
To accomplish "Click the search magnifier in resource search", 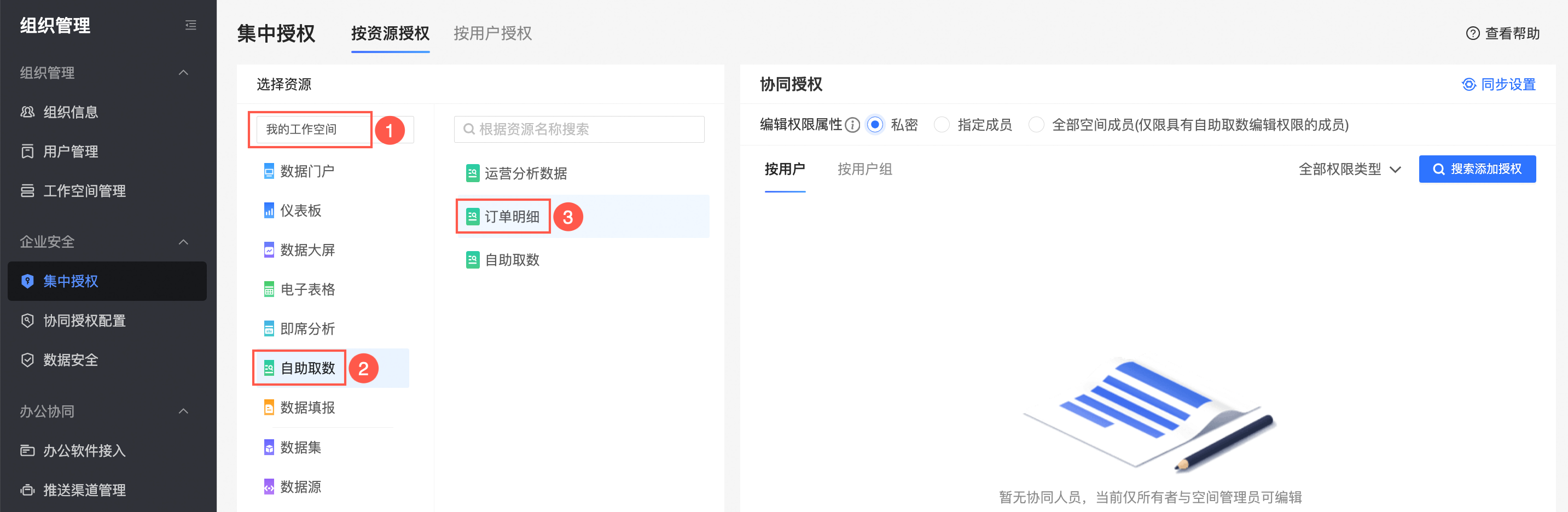I will pos(469,129).
